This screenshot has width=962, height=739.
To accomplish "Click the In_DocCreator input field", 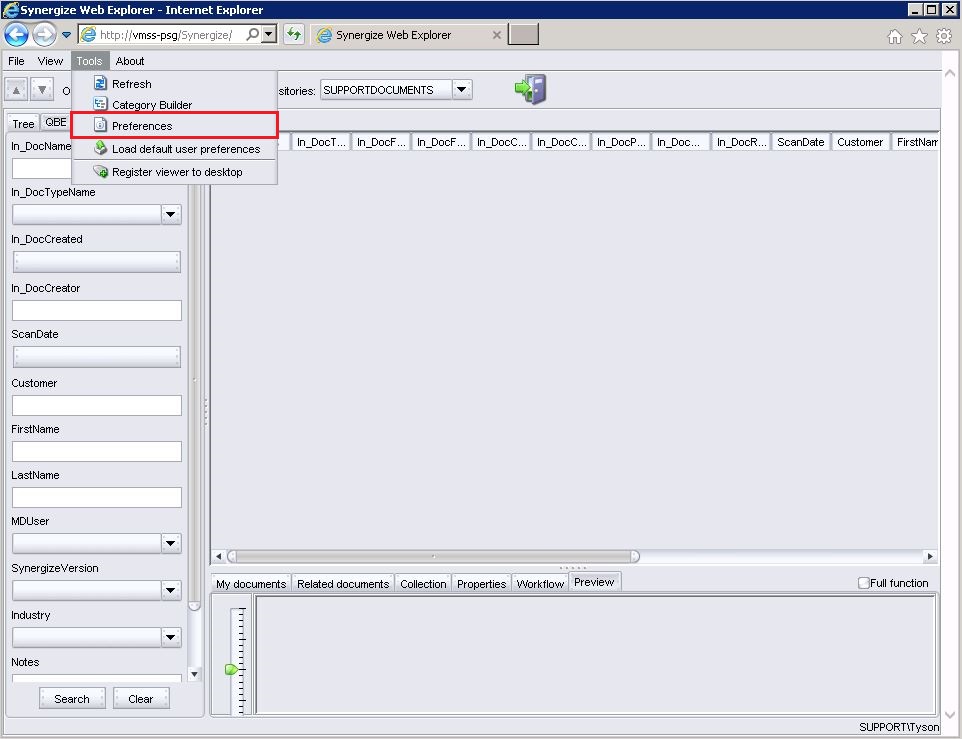I will pos(97,310).
